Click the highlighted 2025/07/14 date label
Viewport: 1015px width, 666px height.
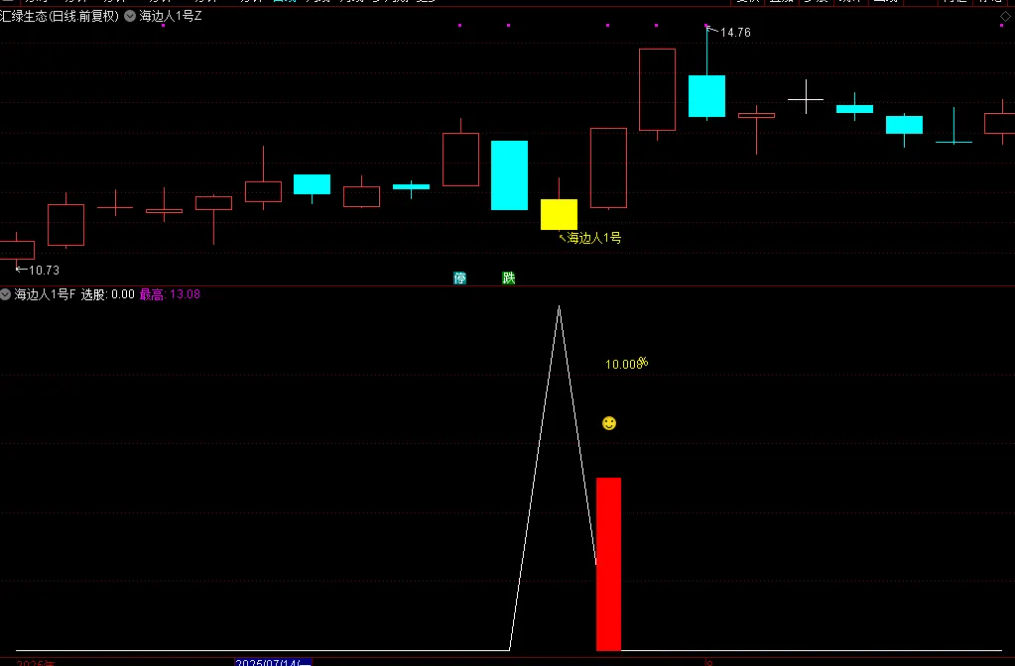pyautogui.click(x=273, y=662)
